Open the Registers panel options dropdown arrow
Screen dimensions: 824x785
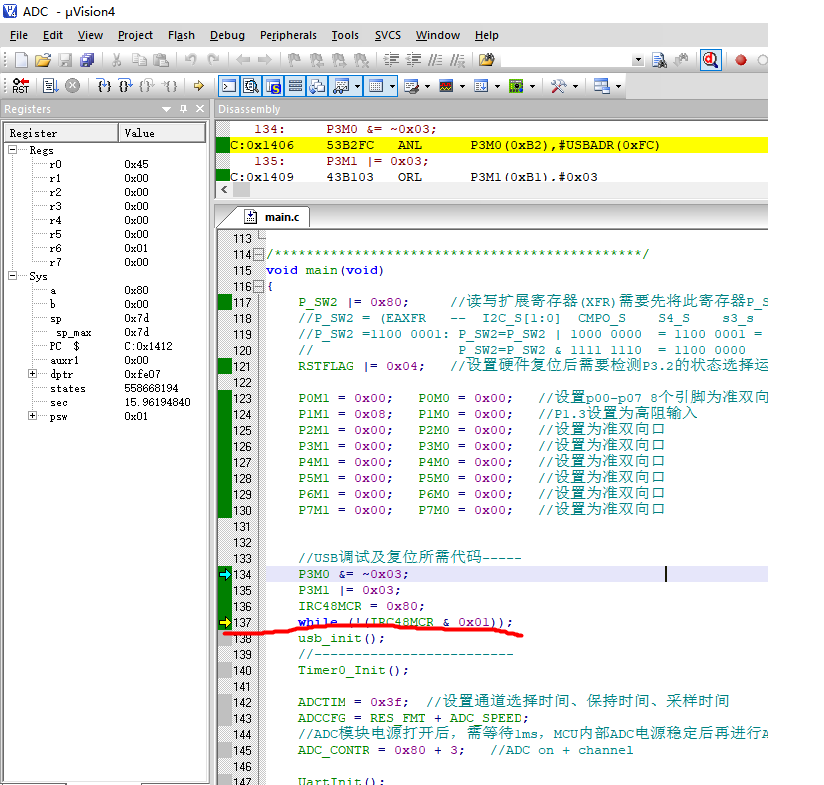coord(167,109)
